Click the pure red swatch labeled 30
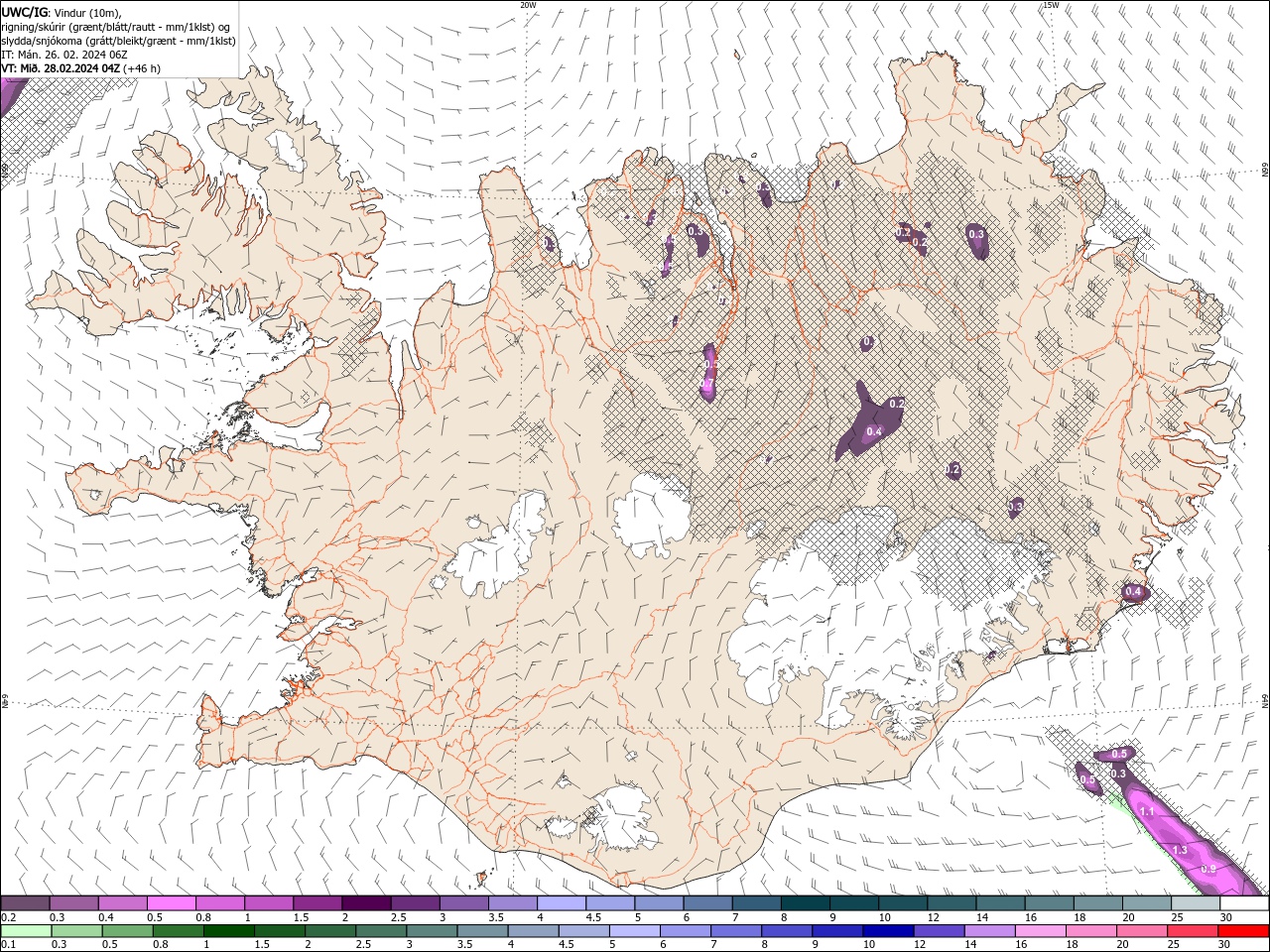Image resolution: width=1270 pixels, height=952 pixels. point(1243,931)
